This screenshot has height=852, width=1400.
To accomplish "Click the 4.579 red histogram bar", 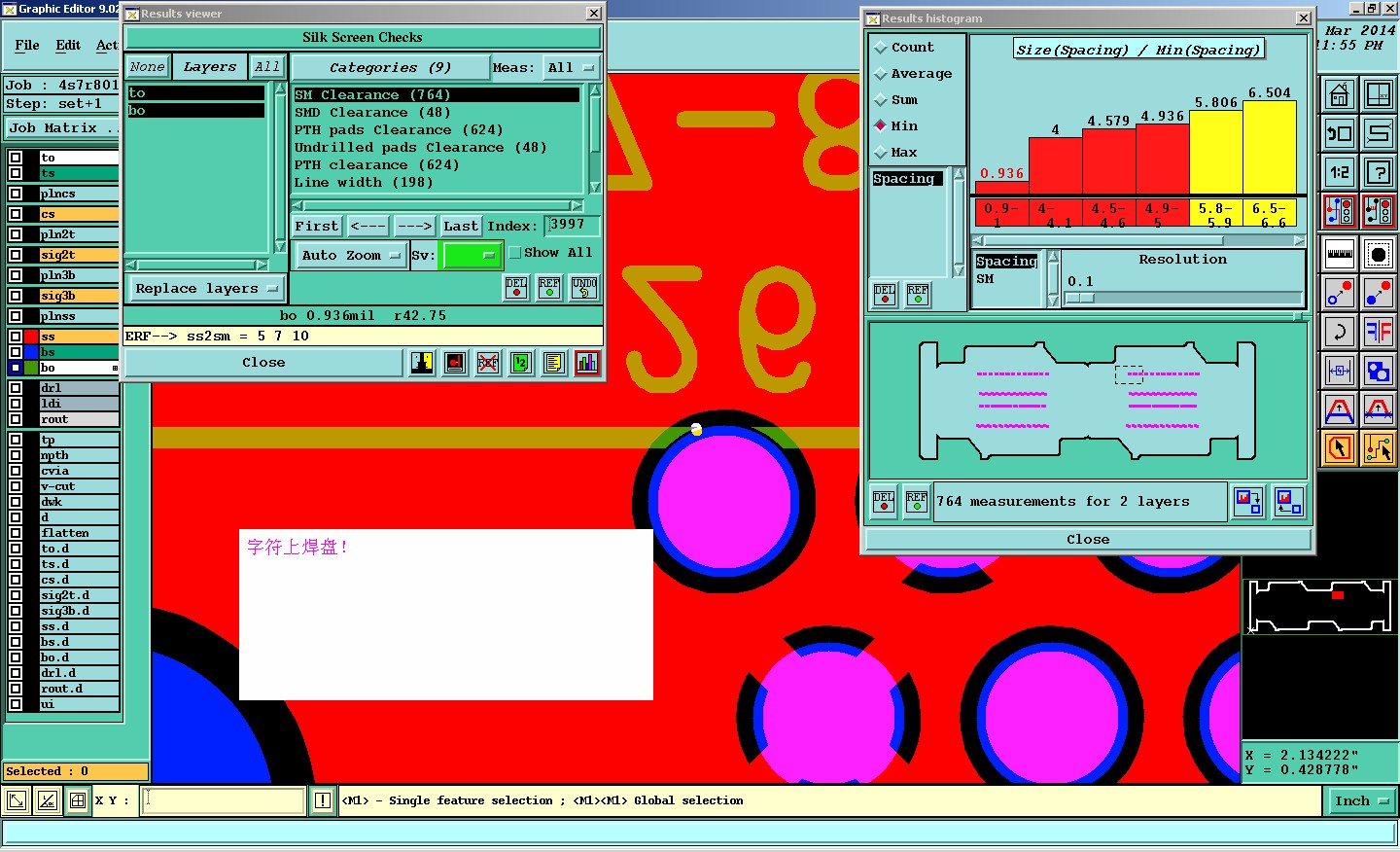I will point(1108,161).
